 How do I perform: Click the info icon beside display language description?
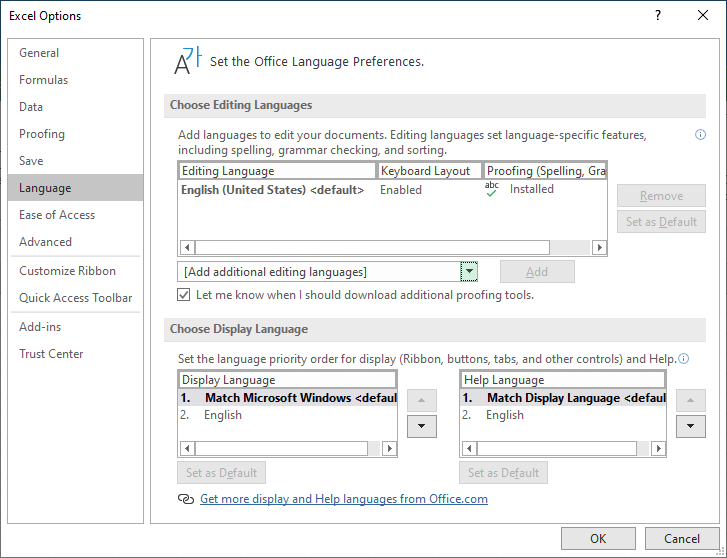683,359
